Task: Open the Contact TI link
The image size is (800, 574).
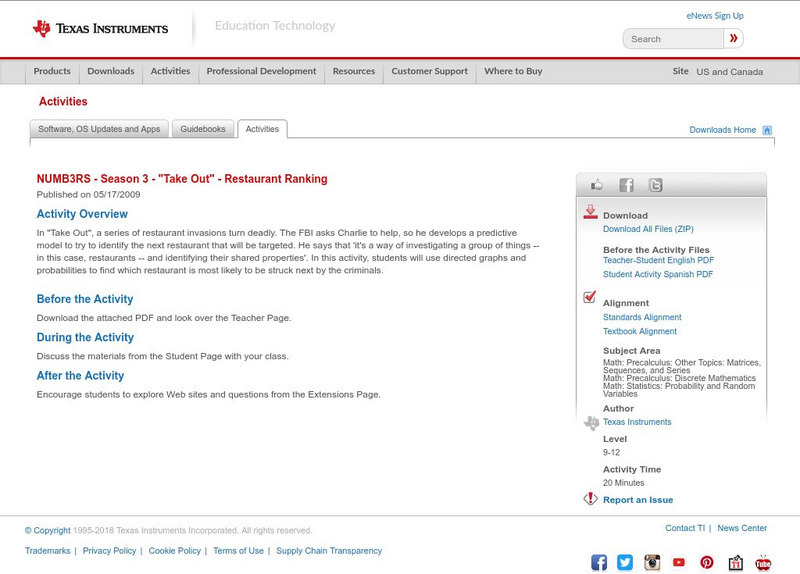Action: (685, 528)
